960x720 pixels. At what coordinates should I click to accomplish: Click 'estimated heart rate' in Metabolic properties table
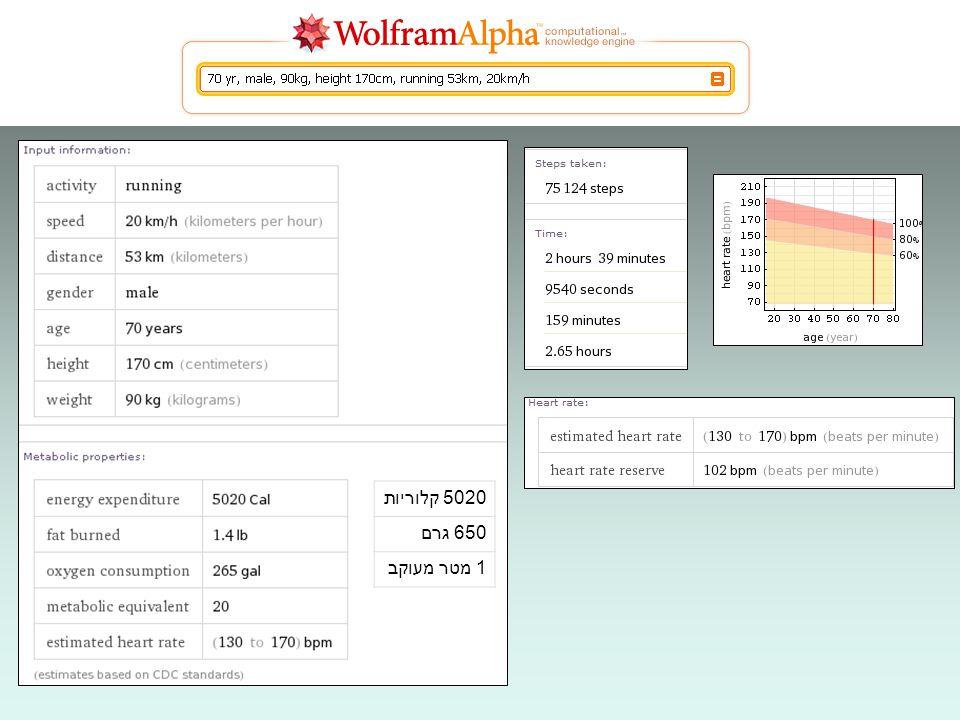tap(116, 642)
